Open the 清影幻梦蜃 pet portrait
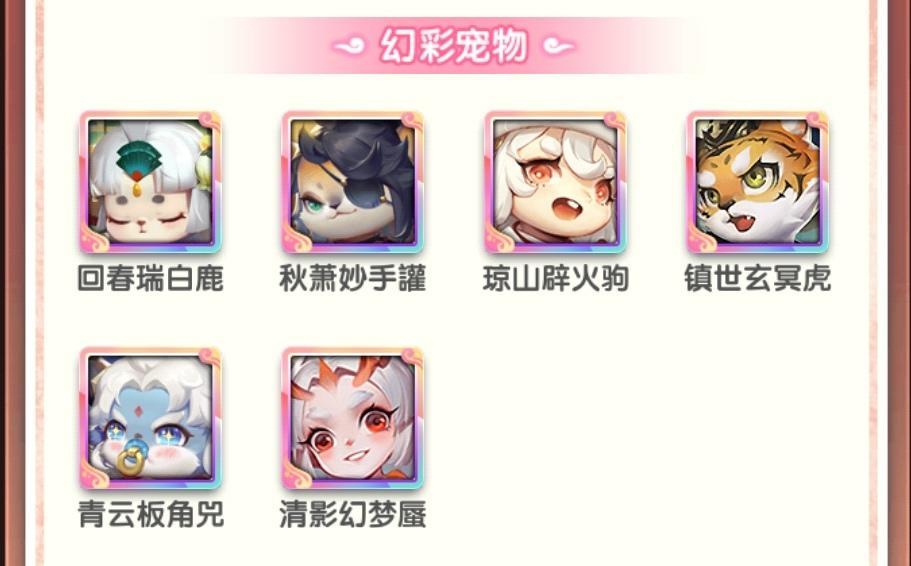 (x=353, y=418)
